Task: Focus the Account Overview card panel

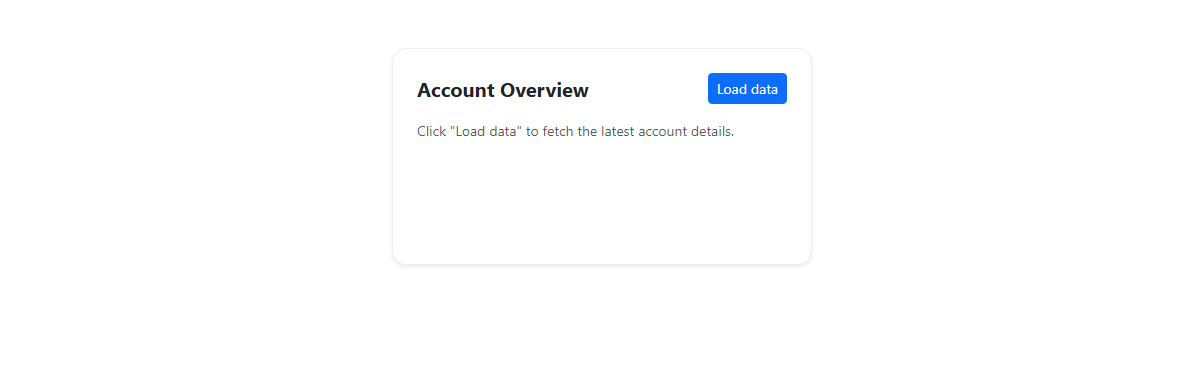Action: (601, 156)
